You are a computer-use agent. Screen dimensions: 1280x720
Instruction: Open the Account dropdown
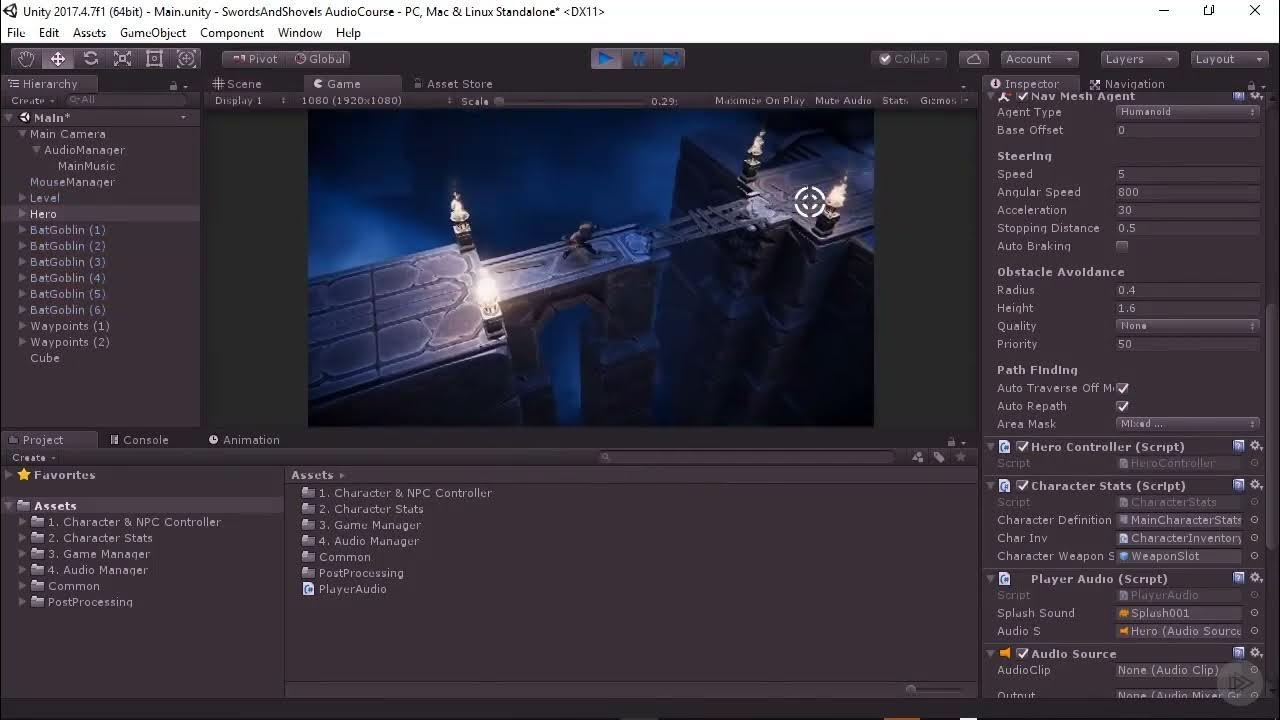click(x=1039, y=59)
